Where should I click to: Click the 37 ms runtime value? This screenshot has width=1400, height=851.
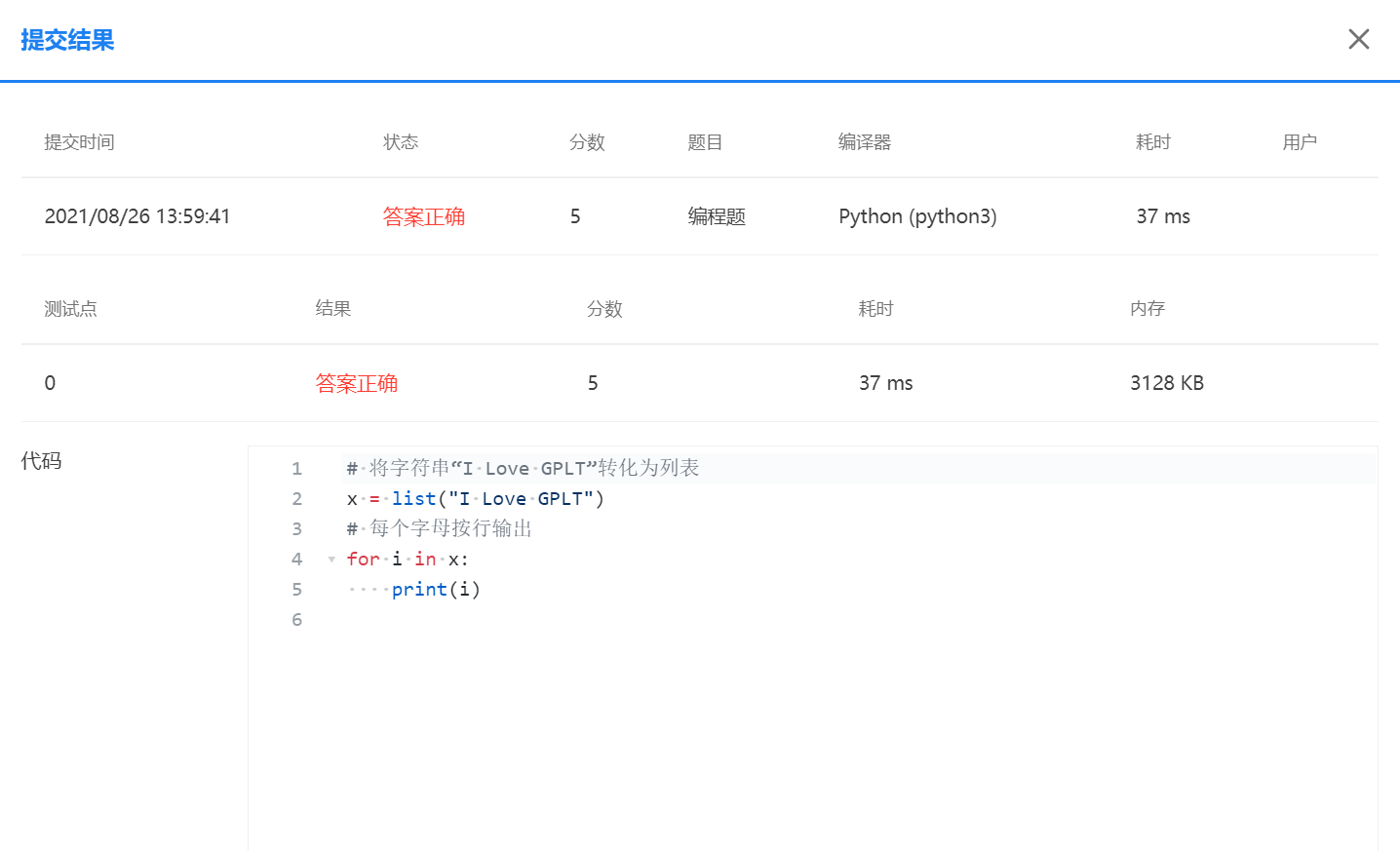[1162, 216]
